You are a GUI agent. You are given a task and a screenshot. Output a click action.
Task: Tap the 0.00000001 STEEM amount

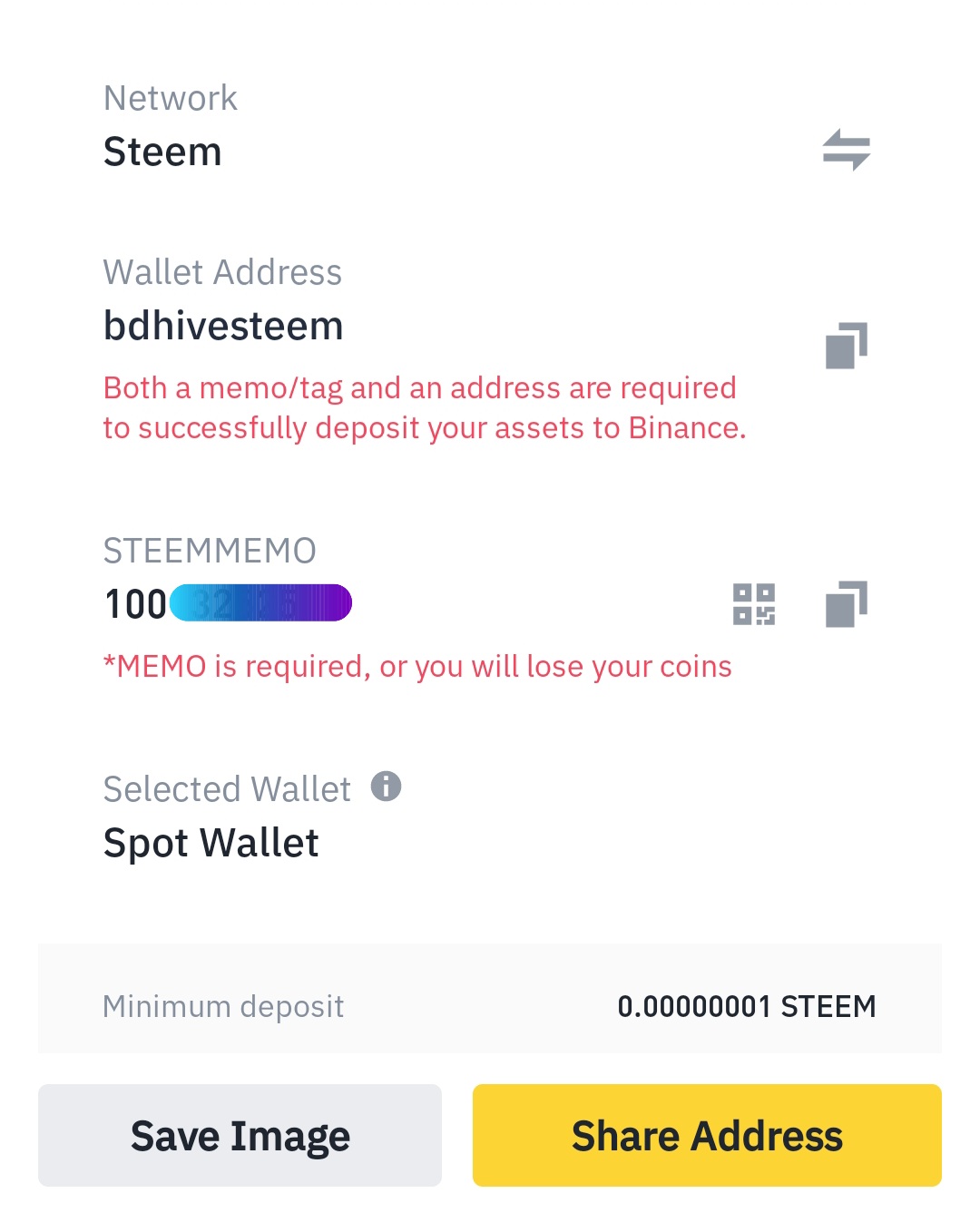[x=746, y=1006]
